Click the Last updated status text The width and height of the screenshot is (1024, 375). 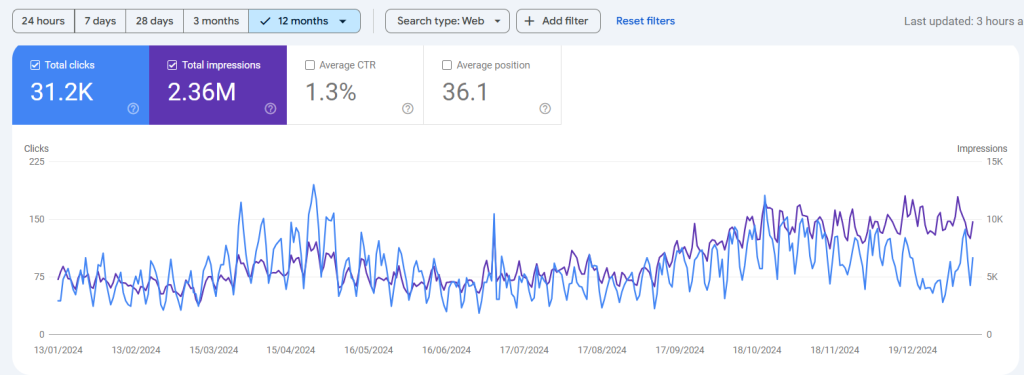(x=964, y=21)
